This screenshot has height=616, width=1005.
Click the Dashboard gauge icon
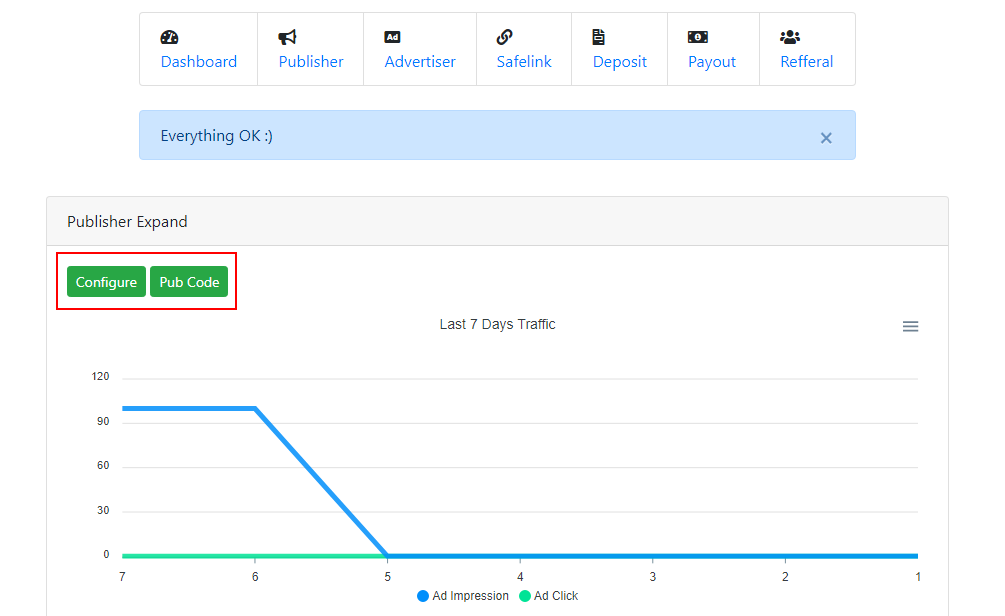(169, 37)
